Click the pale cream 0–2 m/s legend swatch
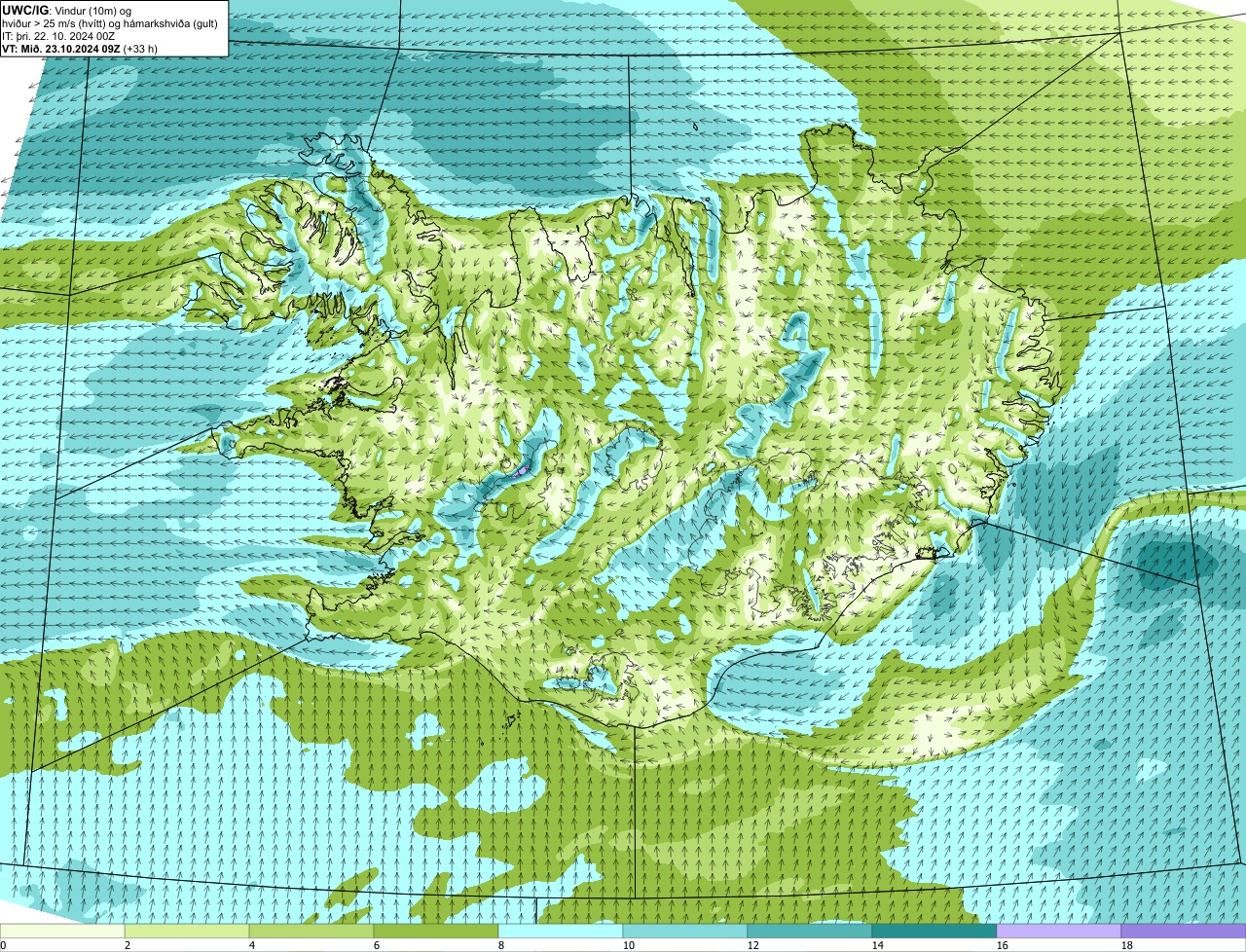Screen dimensions: 1246x952 coord(62,932)
